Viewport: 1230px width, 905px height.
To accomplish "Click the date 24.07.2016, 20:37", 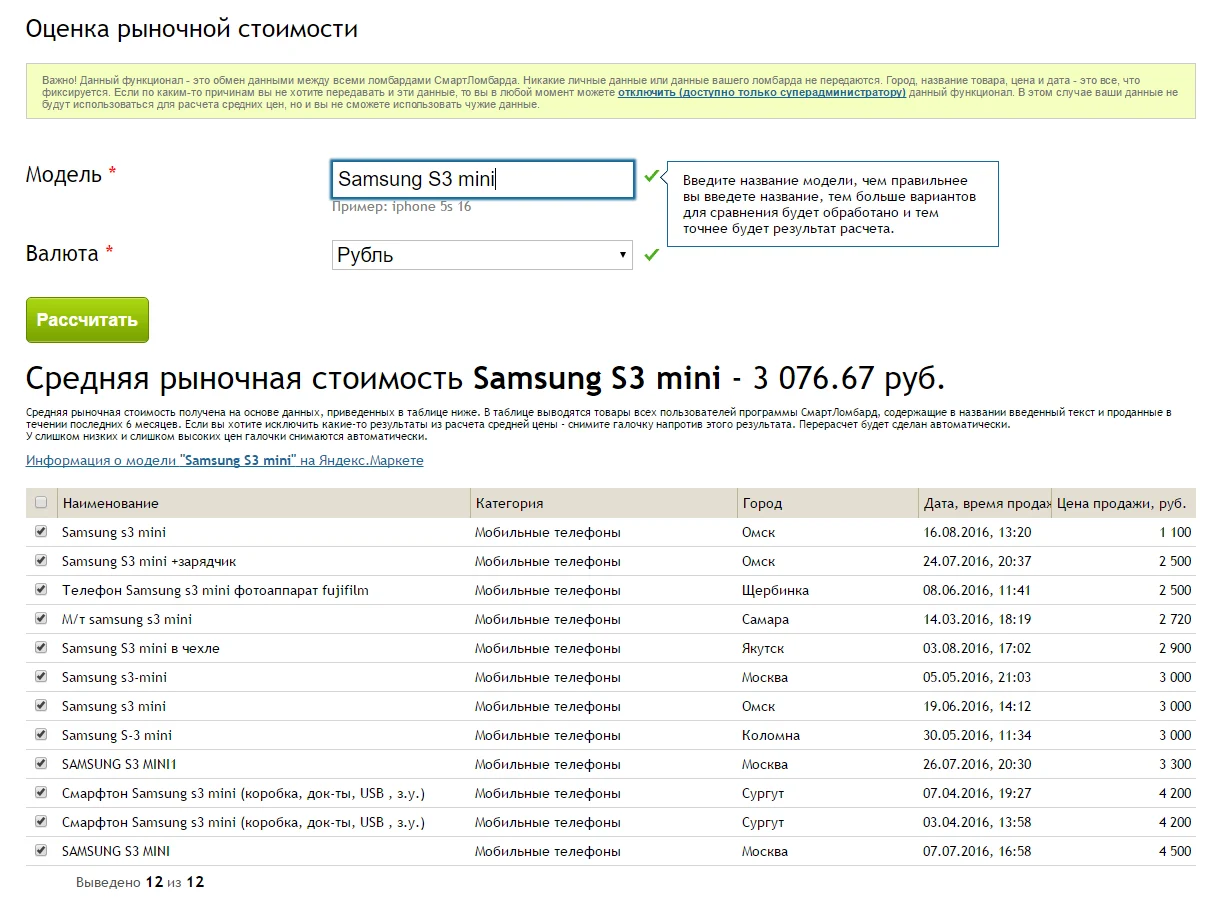I will (977, 561).
